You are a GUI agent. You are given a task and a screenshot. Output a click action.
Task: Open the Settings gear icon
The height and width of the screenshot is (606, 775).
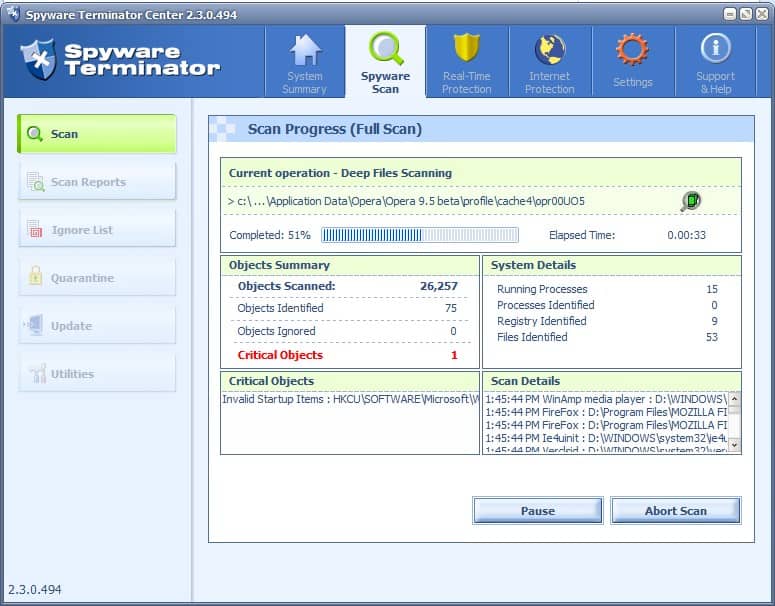point(632,49)
